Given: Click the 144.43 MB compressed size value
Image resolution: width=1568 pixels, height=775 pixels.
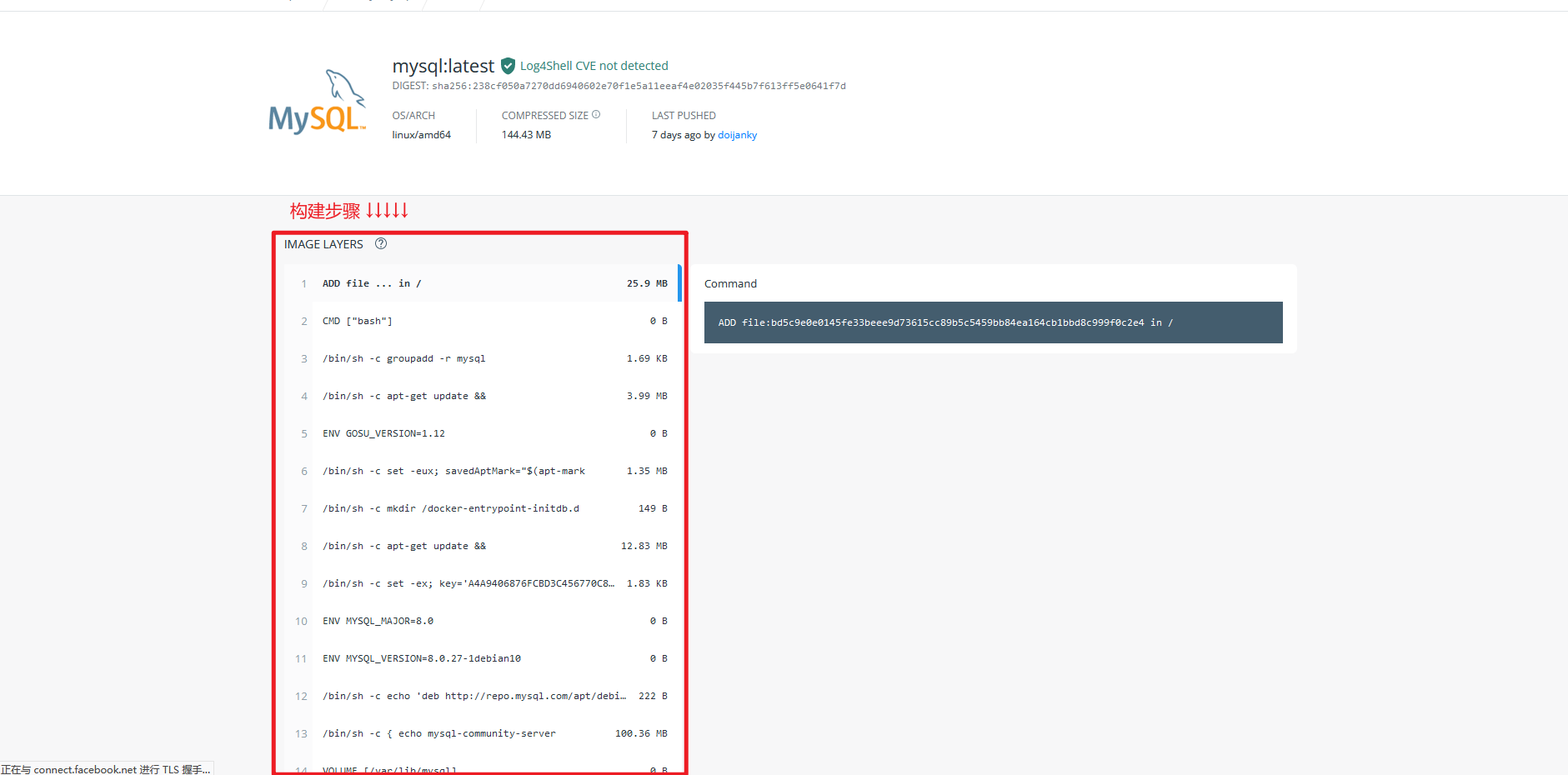Looking at the screenshot, I should point(526,135).
